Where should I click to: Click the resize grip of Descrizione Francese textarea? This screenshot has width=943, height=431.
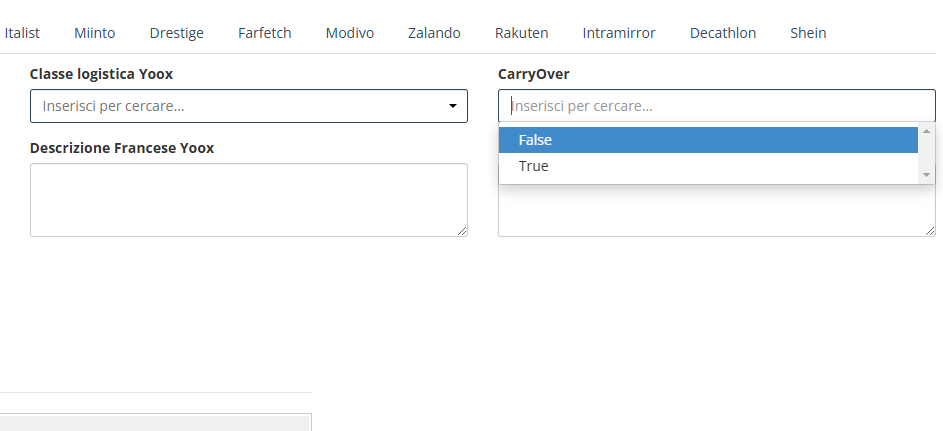(x=462, y=231)
